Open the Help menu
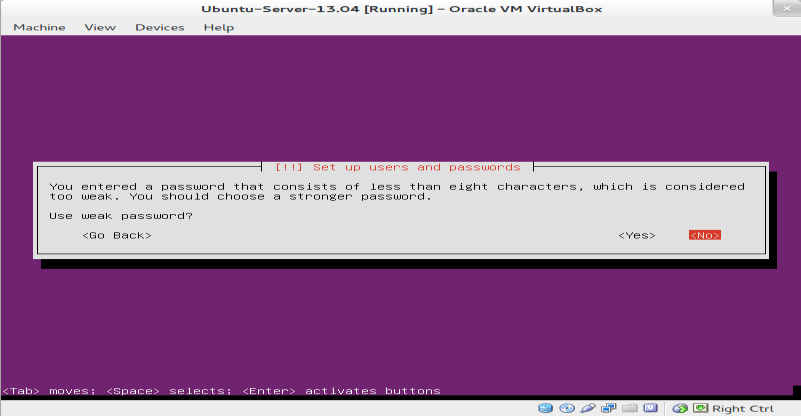 coord(219,27)
